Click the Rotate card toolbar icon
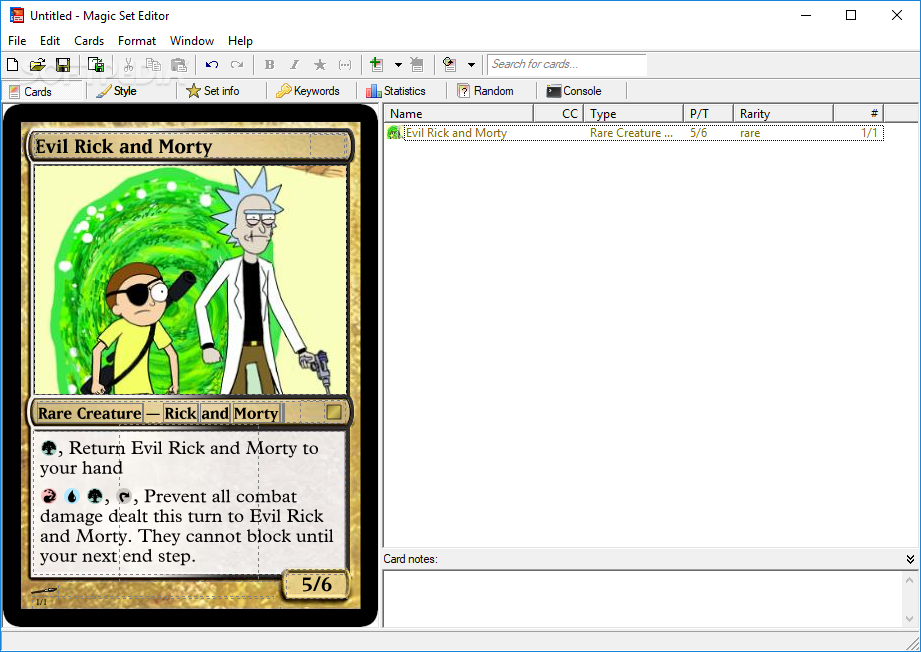 pos(449,65)
